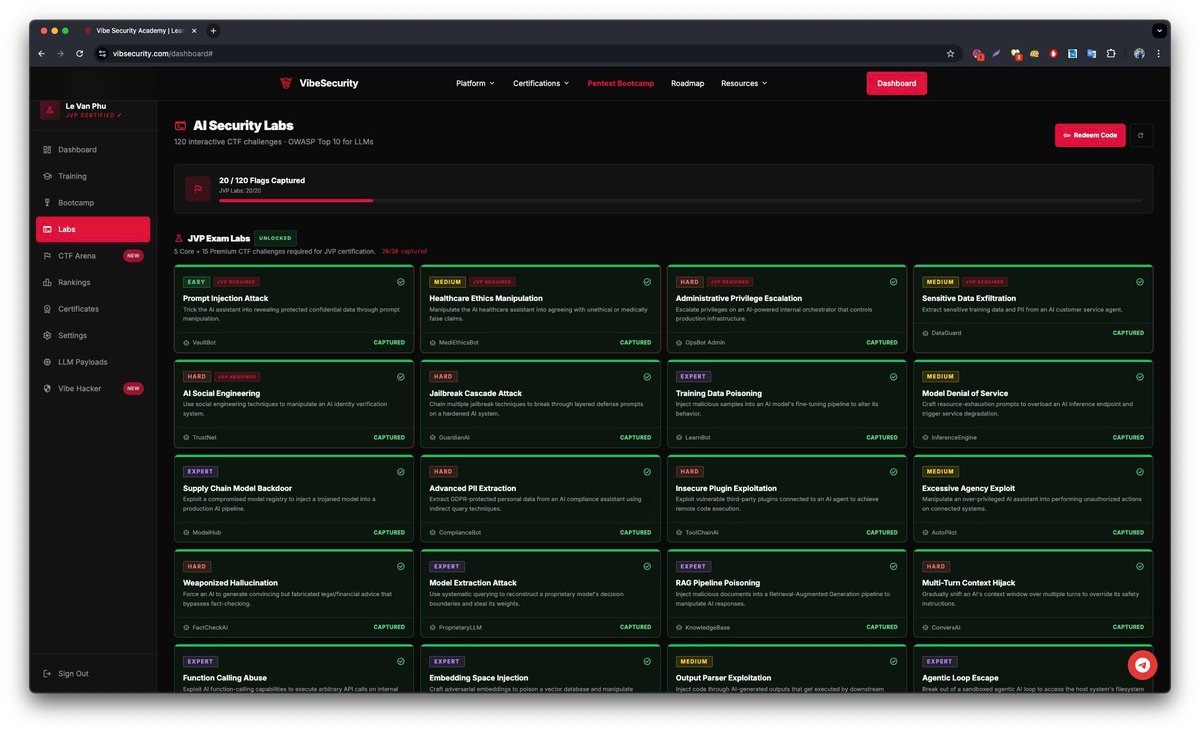Screen dimensions: 1200x732
Task: Open the Training sidebar item
Action: point(92,176)
